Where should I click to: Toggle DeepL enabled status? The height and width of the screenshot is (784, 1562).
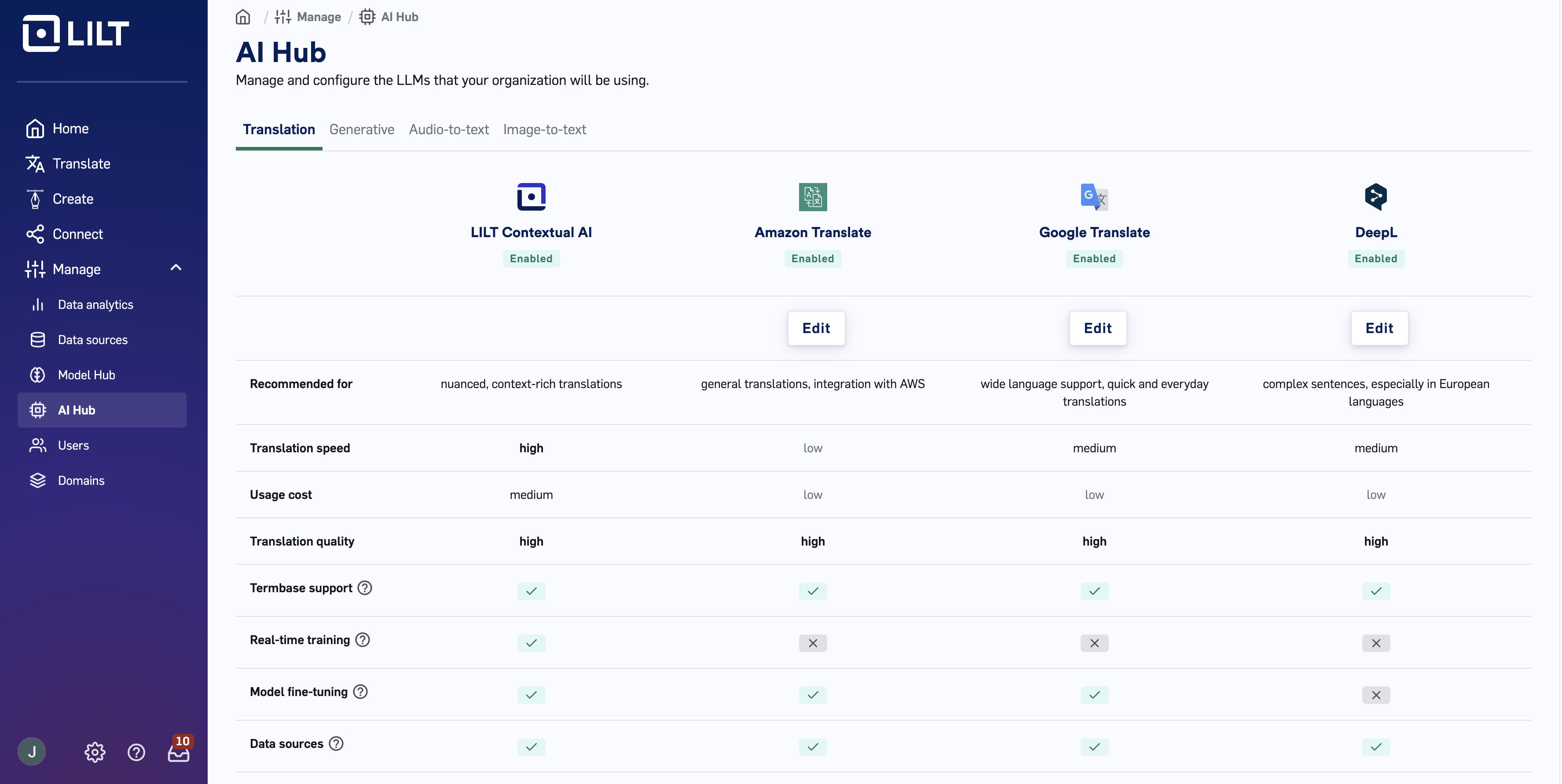[1375, 258]
